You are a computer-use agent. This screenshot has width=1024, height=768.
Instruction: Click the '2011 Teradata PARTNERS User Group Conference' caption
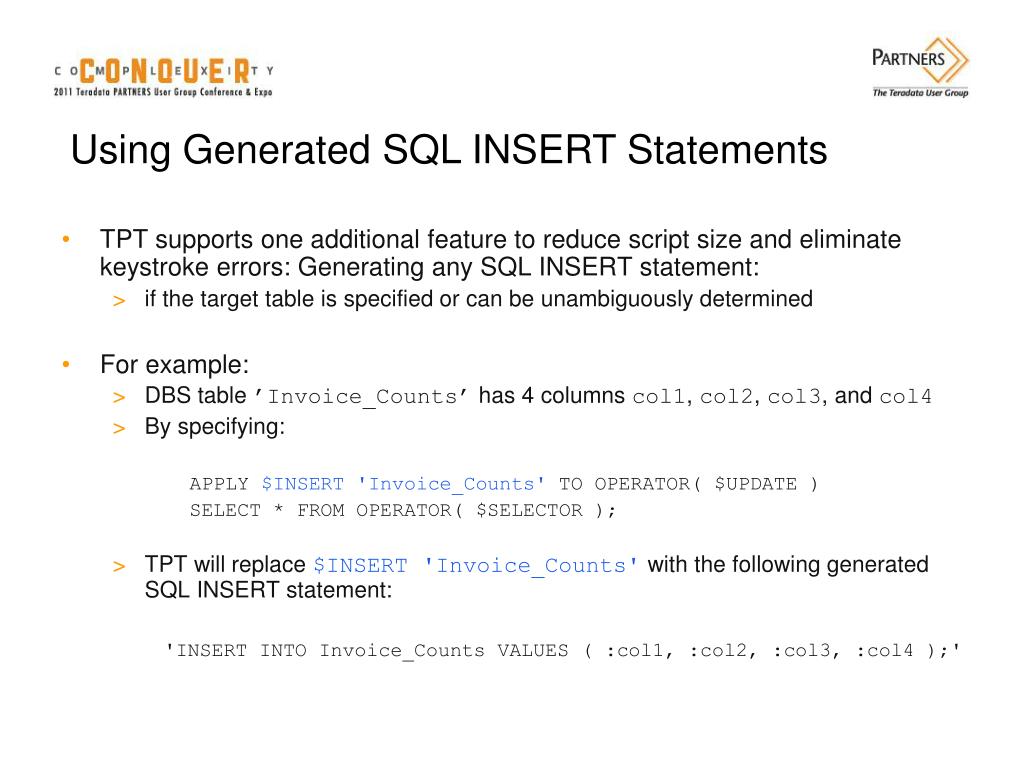tap(163, 92)
